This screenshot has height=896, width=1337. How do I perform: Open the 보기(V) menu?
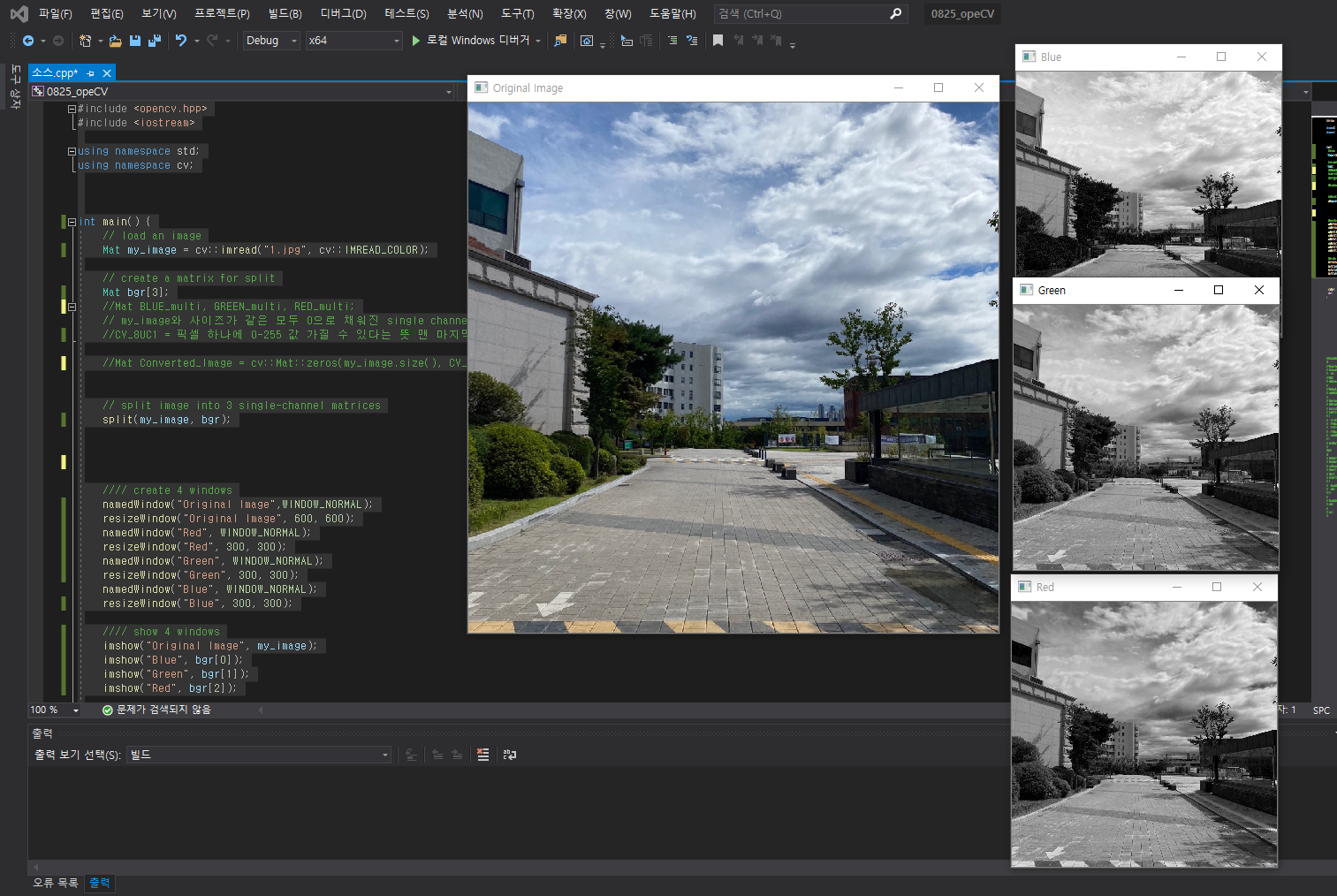159,13
